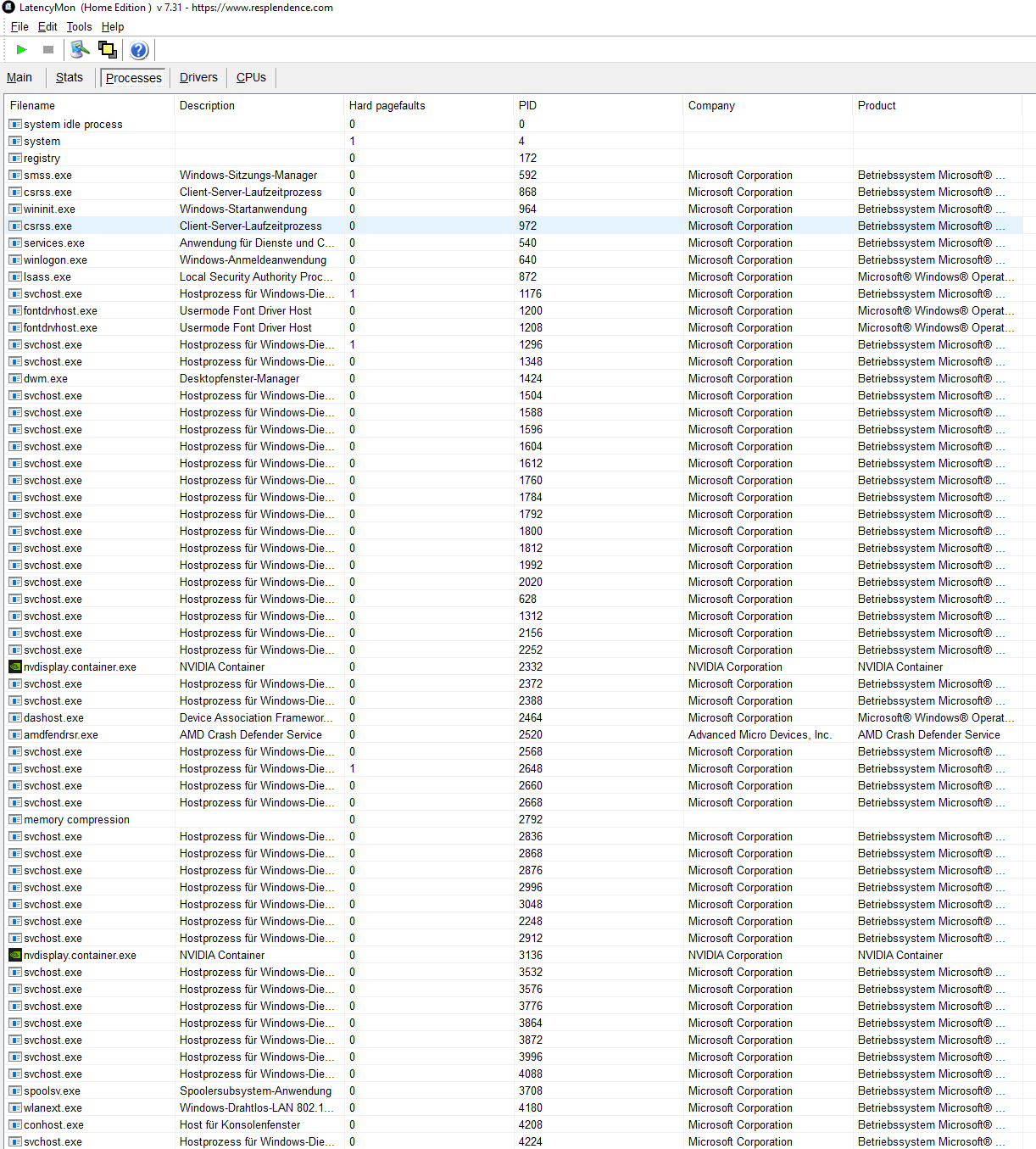Image resolution: width=1036 pixels, height=1149 pixels.
Task: Switch to the Main tab
Action: (x=19, y=77)
